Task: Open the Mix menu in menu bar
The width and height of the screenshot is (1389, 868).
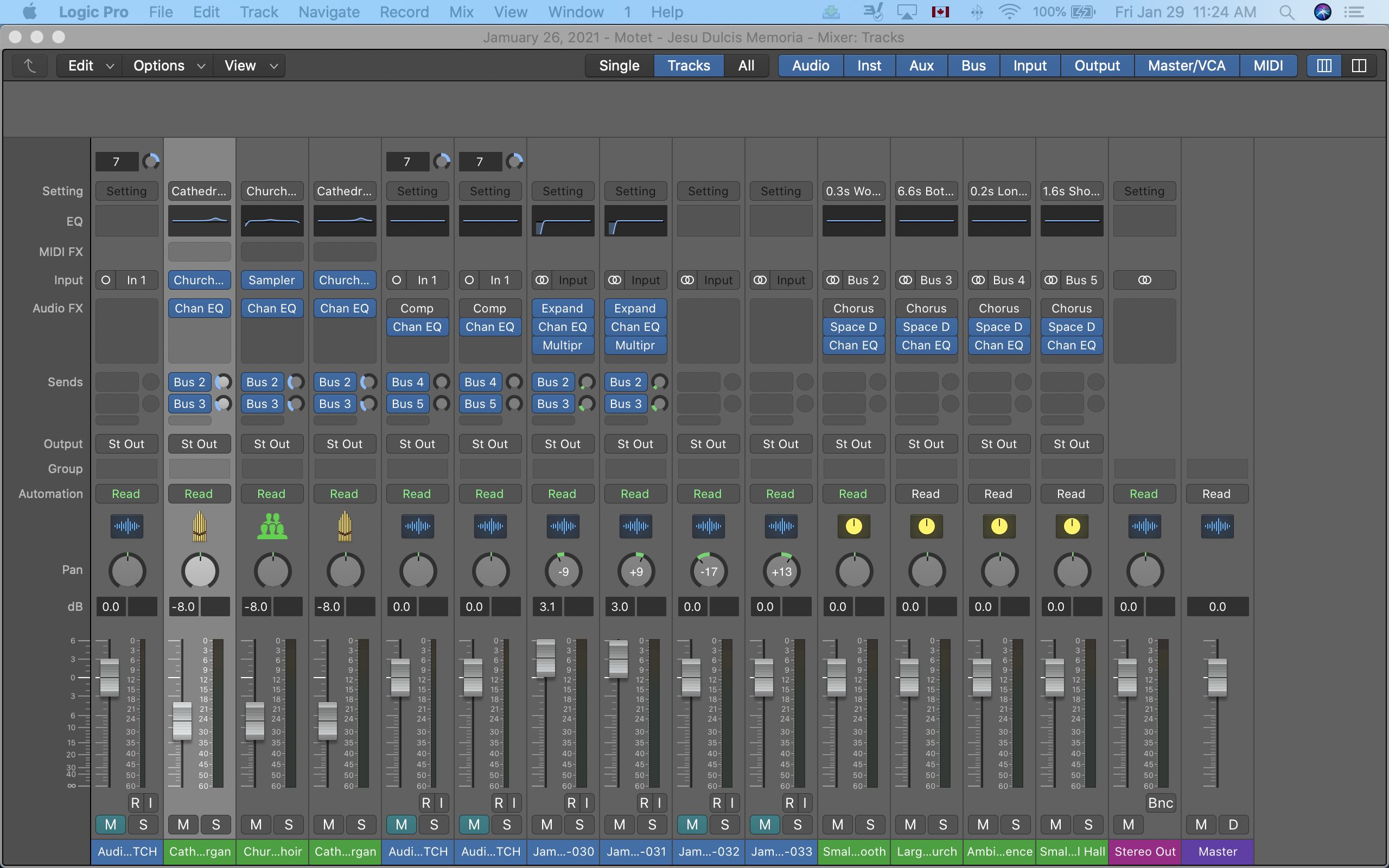Action: click(462, 12)
